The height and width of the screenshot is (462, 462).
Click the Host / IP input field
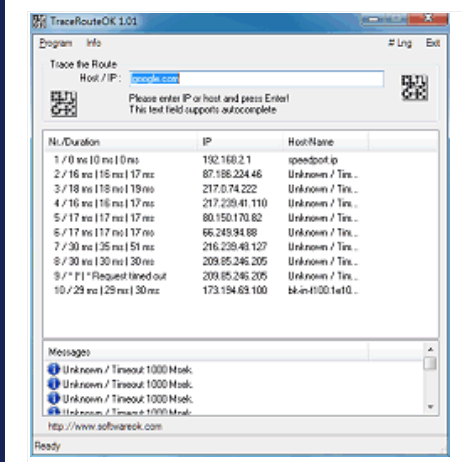256,78
